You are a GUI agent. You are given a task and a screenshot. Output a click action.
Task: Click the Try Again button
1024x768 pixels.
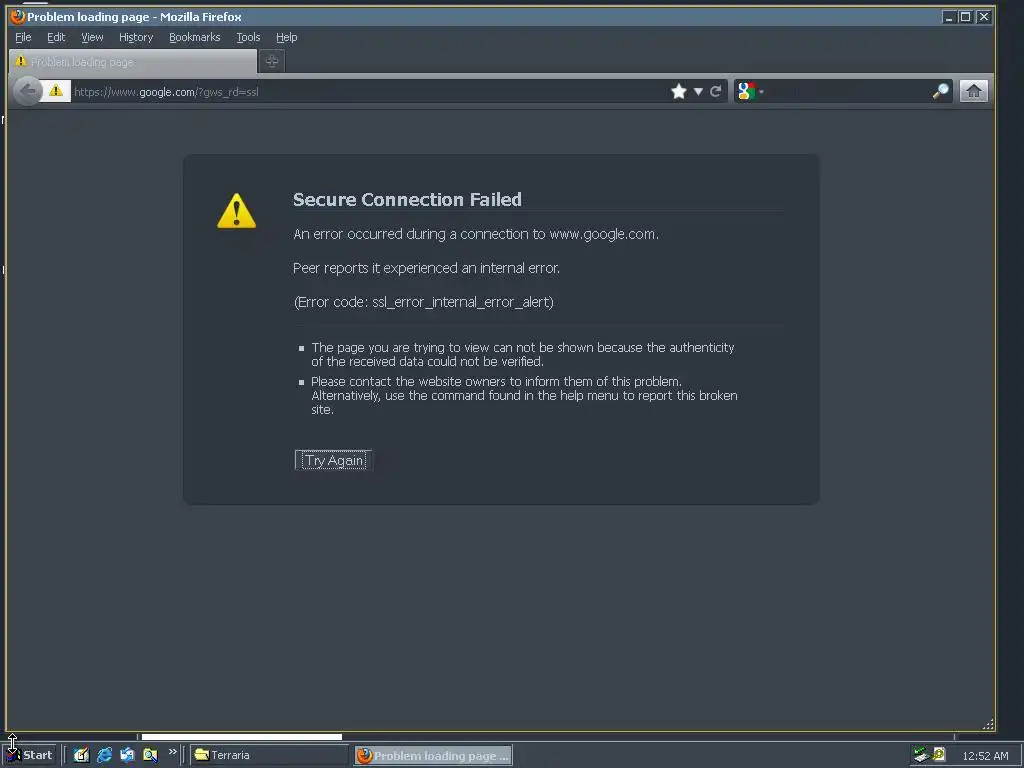click(x=333, y=460)
